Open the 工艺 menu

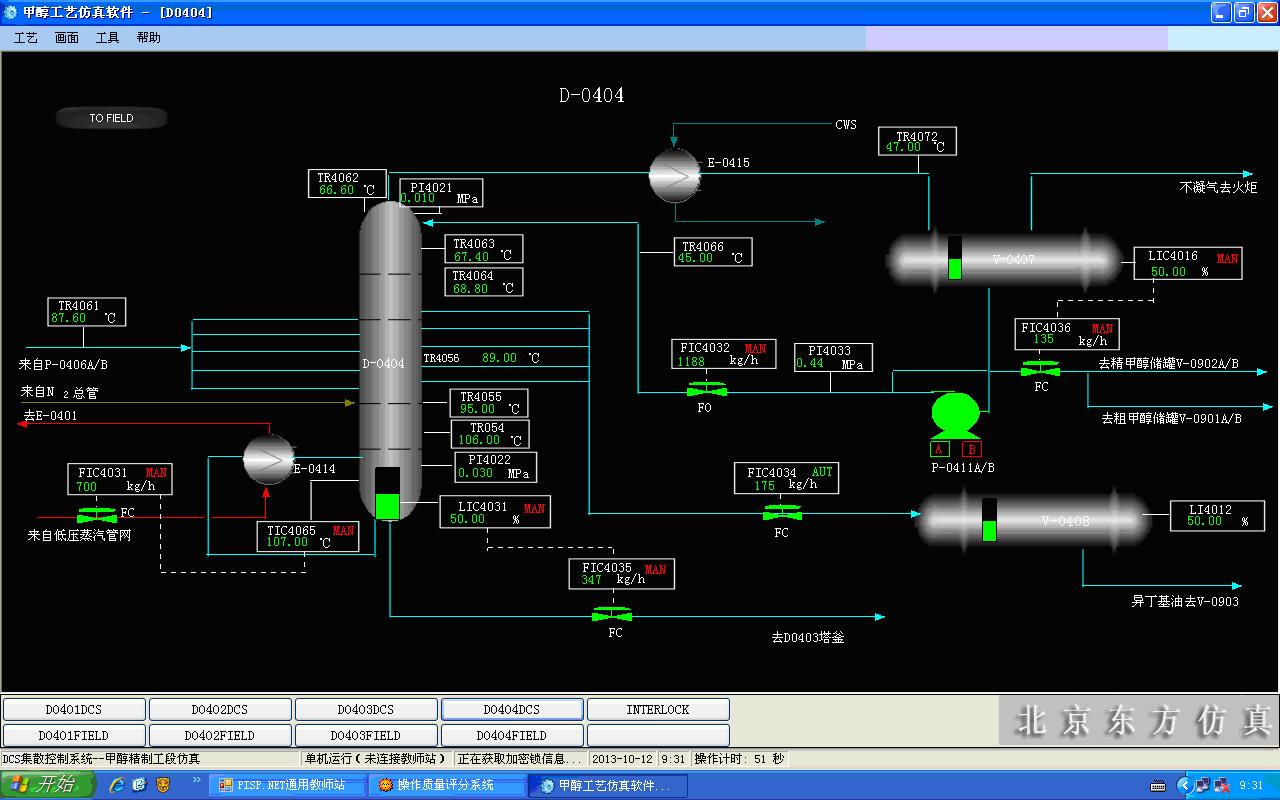[x=26, y=38]
